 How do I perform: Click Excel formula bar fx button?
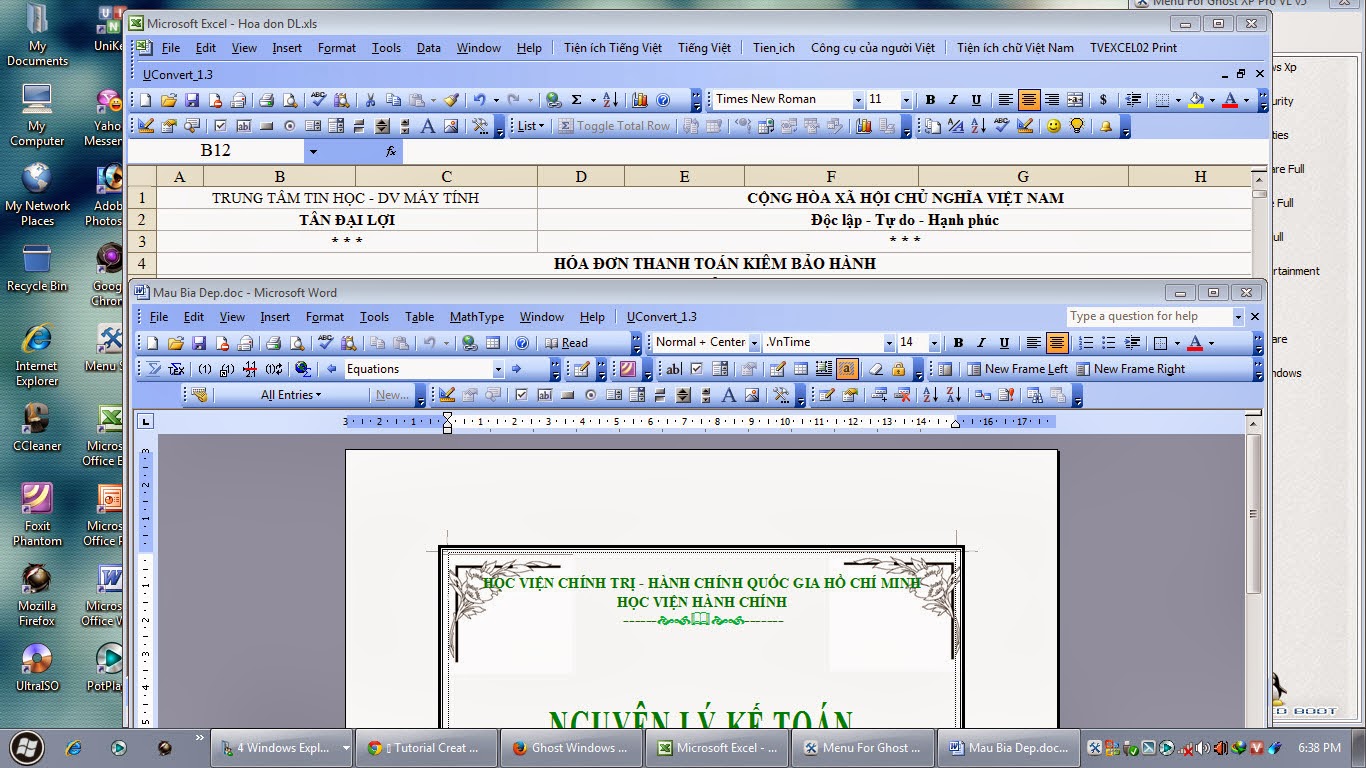[x=391, y=151]
